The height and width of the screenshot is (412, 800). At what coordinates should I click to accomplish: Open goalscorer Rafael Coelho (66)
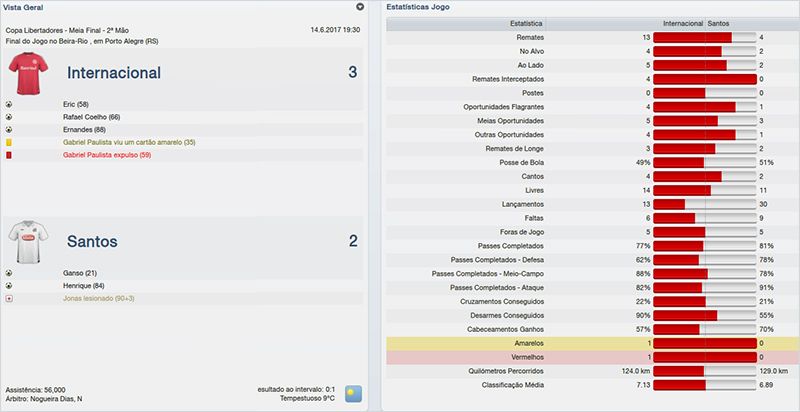[x=91, y=117]
